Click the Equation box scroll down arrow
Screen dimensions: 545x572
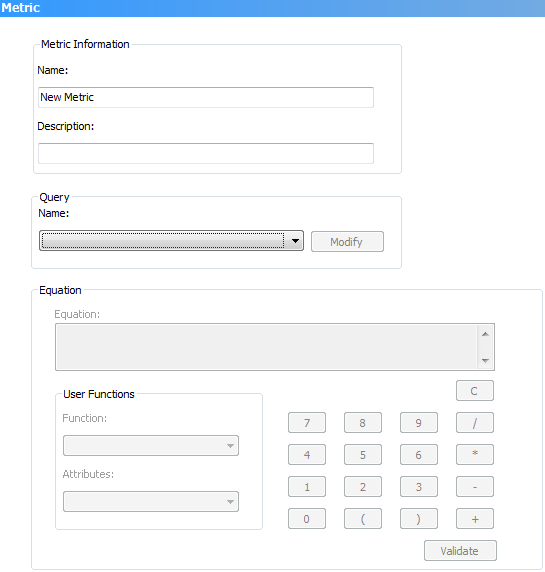(485, 360)
